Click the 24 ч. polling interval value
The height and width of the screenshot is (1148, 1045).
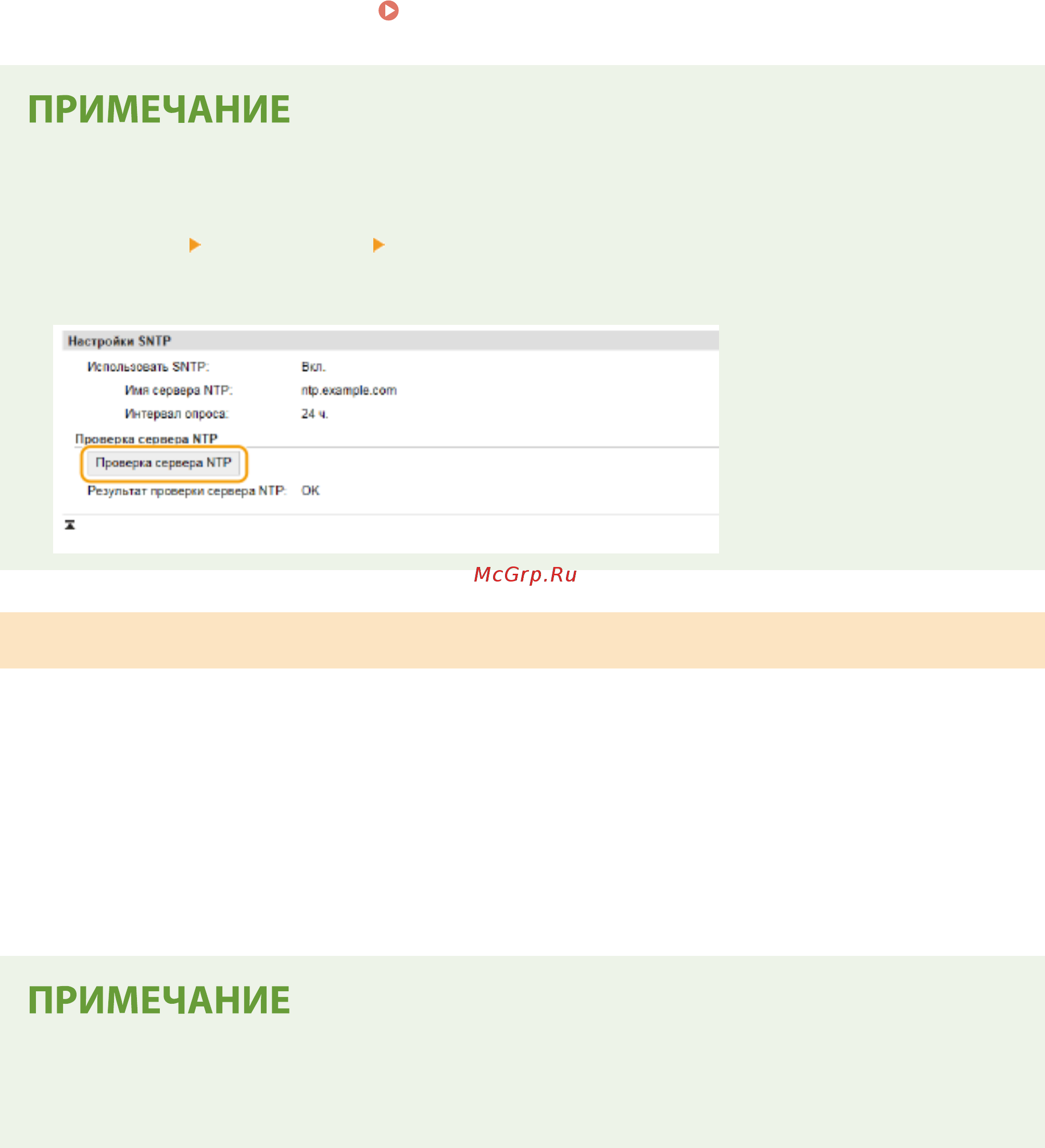(x=314, y=413)
